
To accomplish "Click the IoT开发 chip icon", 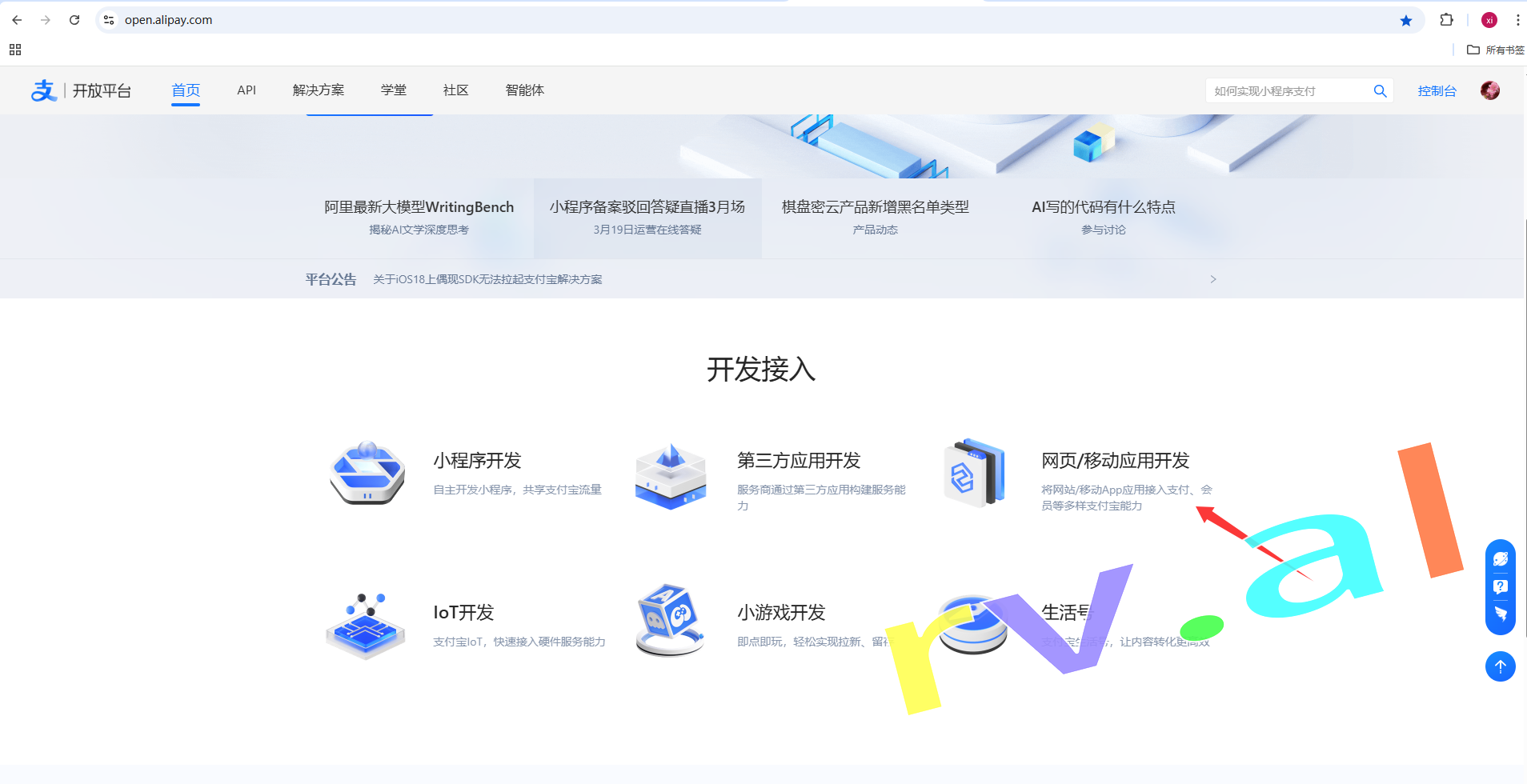I will point(366,626).
